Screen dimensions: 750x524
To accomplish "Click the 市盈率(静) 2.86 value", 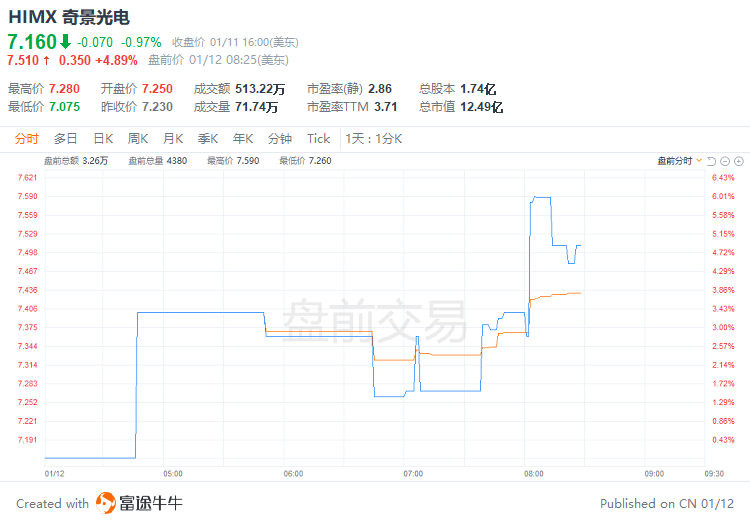I will (380, 88).
